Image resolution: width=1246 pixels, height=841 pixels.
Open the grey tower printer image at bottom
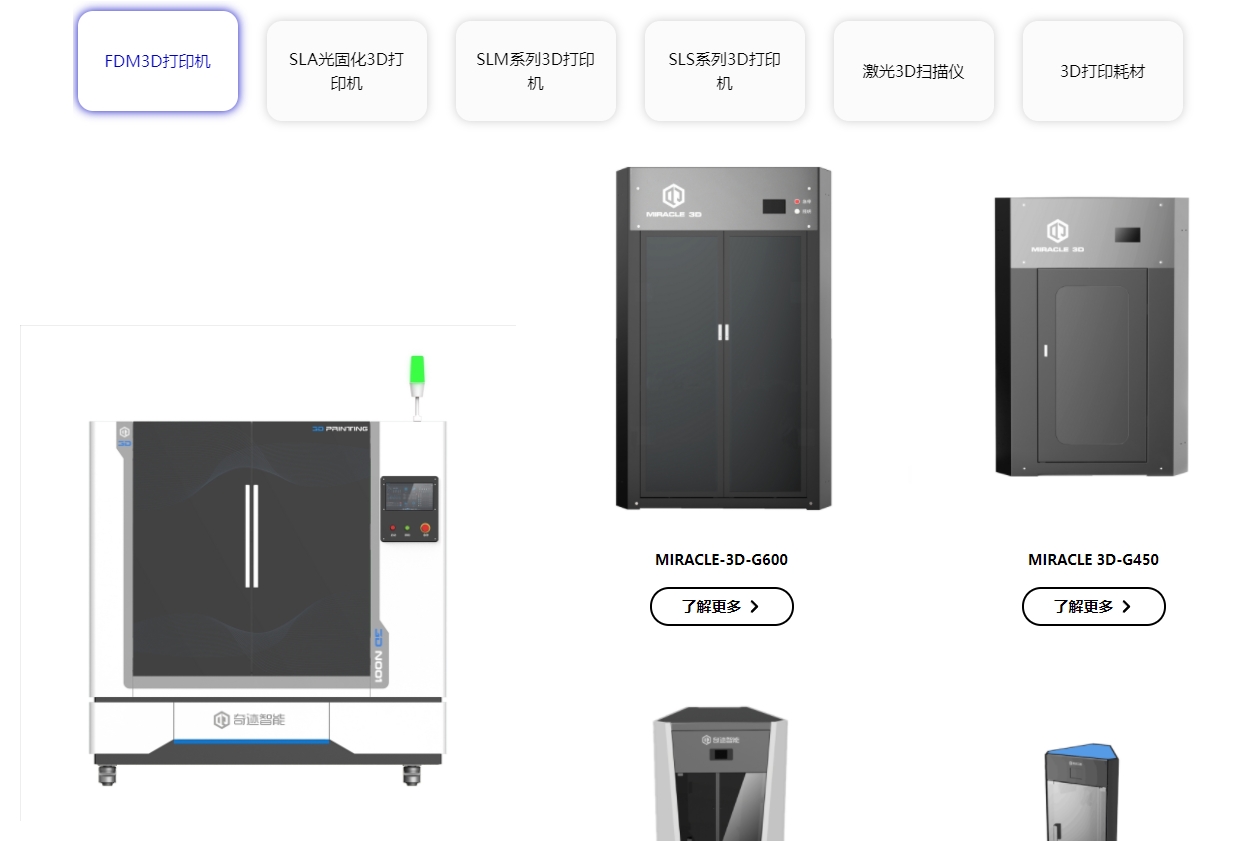pyautogui.click(x=721, y=773)
